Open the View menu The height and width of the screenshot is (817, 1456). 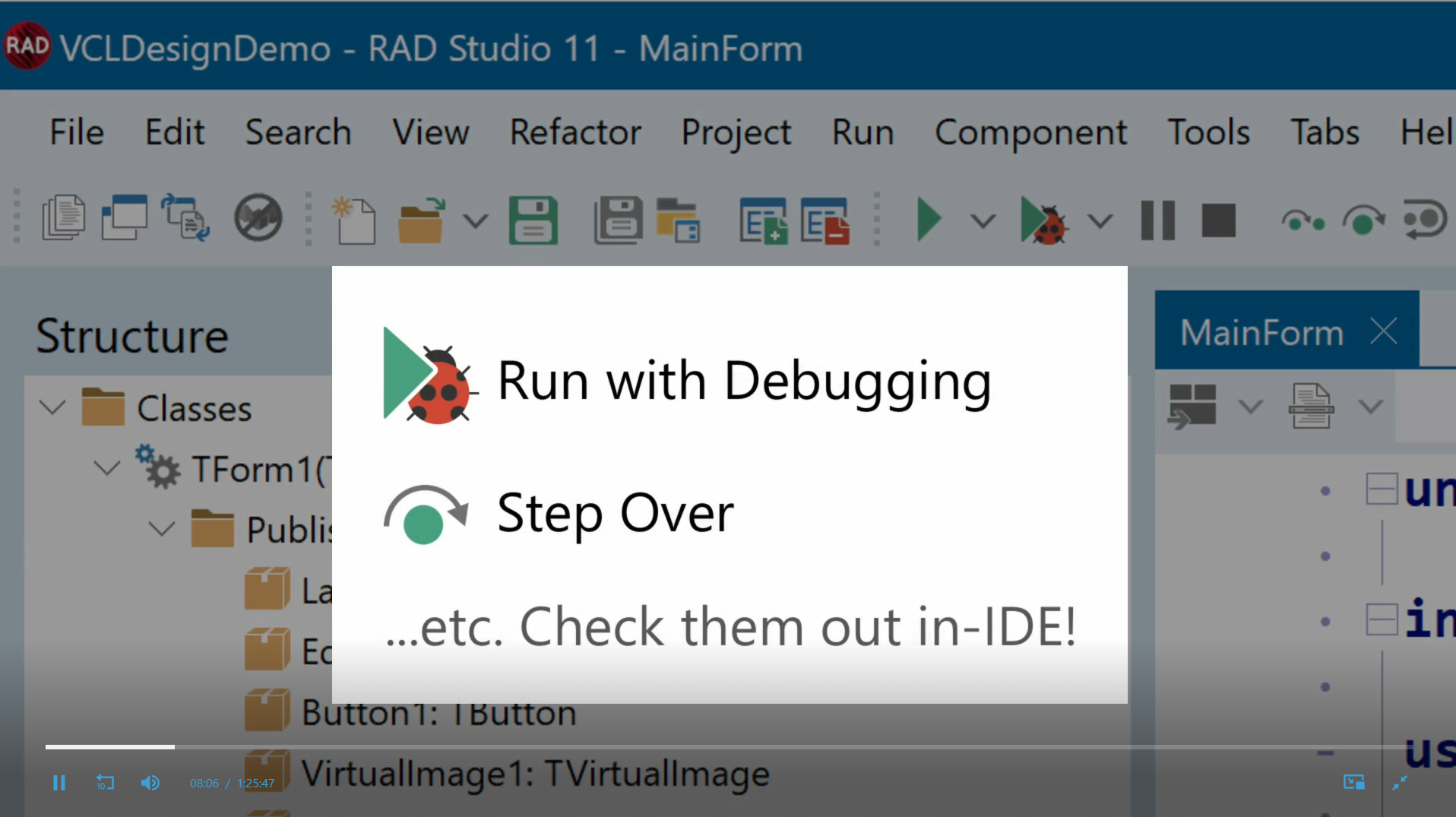[431, 132]
